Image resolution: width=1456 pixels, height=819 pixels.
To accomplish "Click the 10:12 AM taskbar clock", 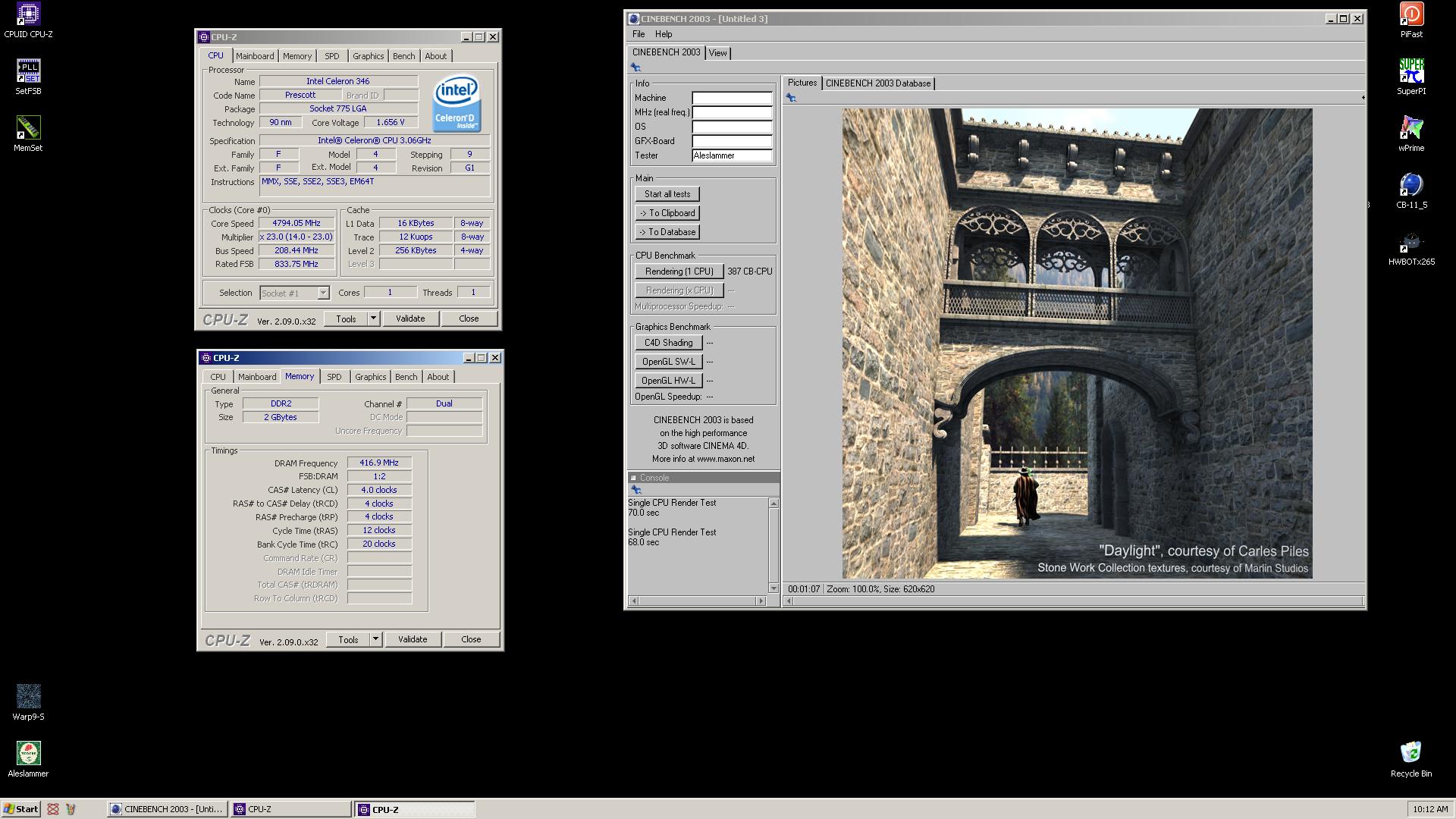I will pyautogui.click(x=1430, y=809).
